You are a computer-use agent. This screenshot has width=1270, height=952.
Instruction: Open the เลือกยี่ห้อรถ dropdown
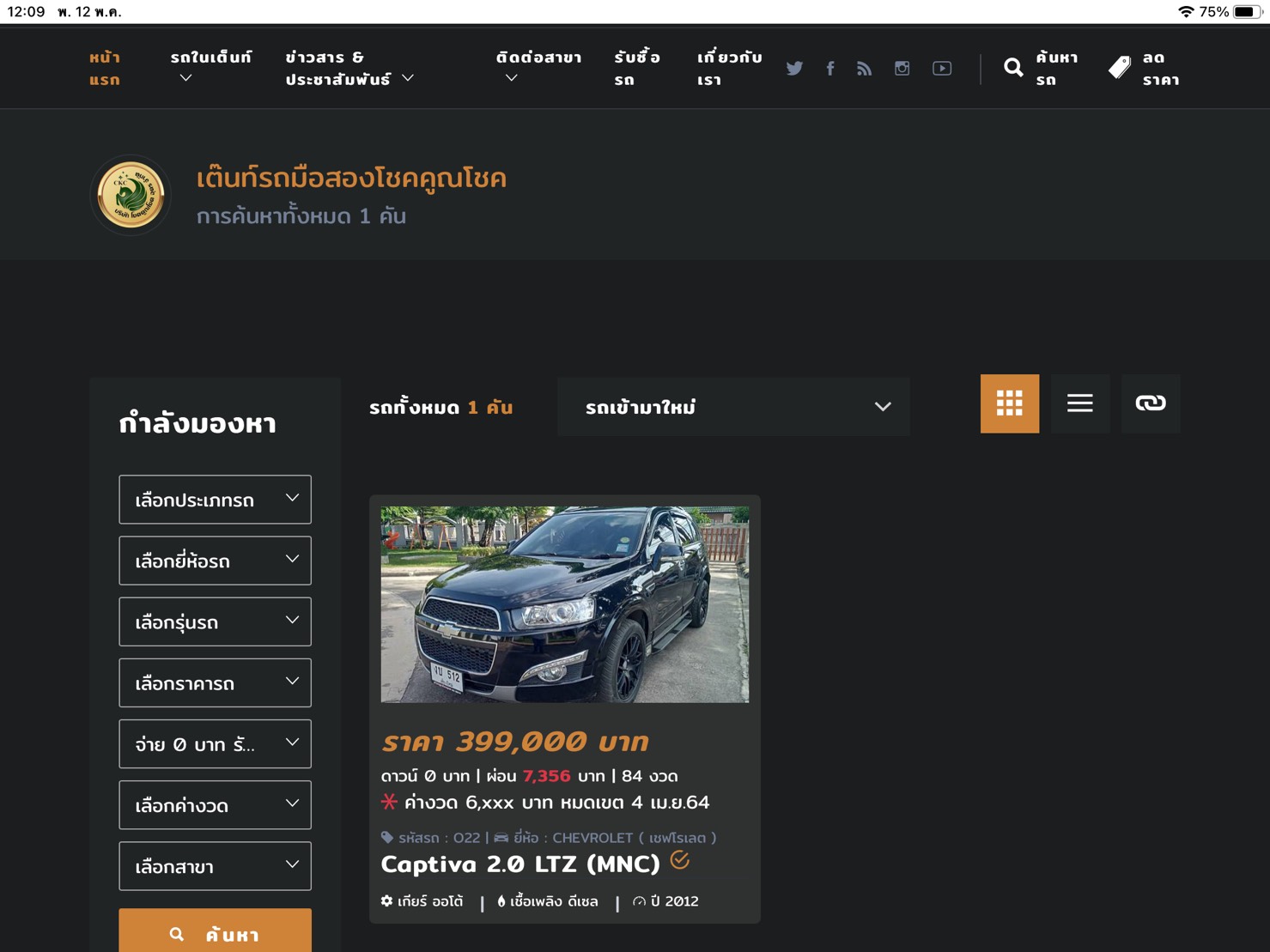(215, 561)
